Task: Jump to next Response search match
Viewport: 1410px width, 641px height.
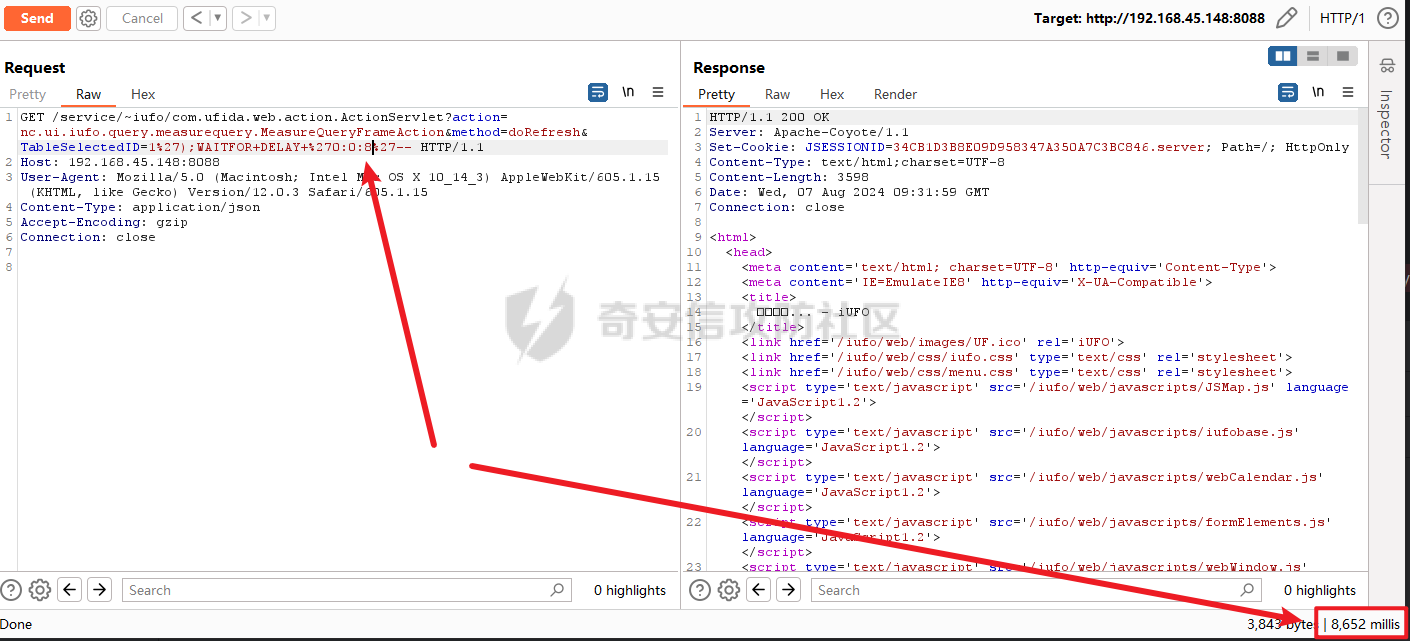Action: 788,590
